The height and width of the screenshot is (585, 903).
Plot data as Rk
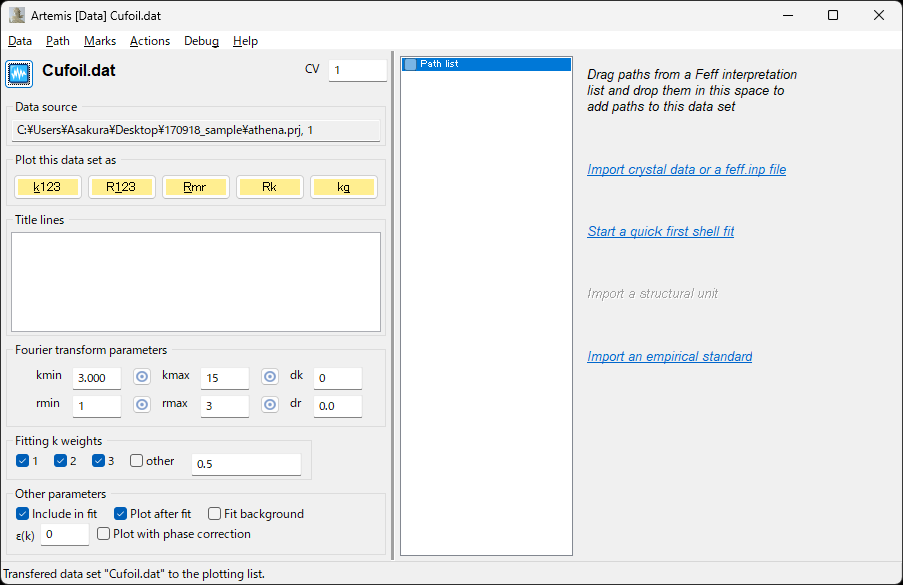(270, 187)
